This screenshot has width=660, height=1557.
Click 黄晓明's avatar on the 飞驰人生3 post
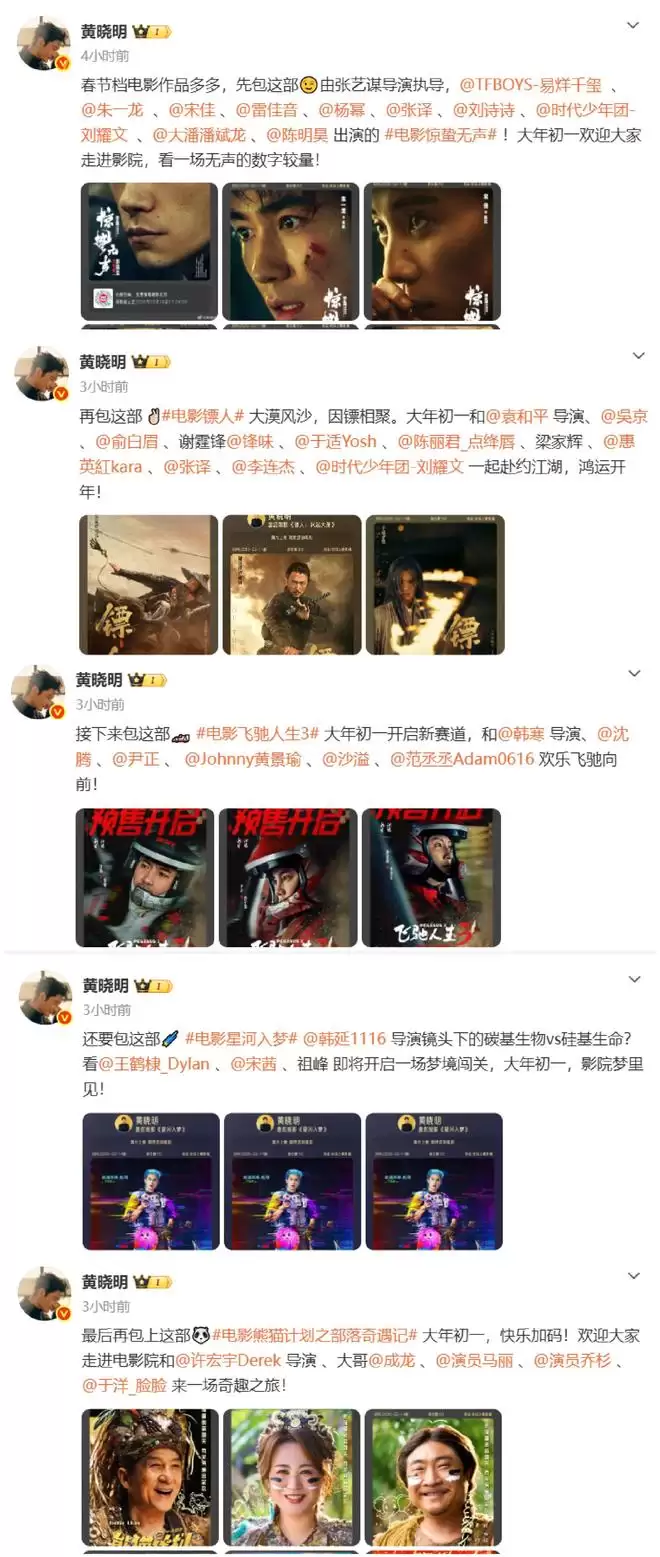point(38,692)
